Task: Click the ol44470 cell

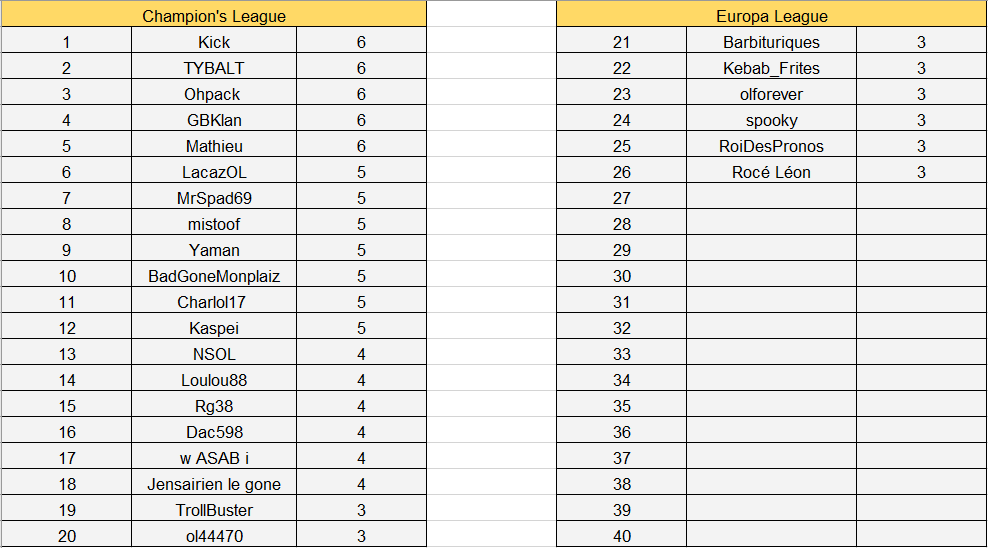Action: pyautogui.click(x=214, y=536)
